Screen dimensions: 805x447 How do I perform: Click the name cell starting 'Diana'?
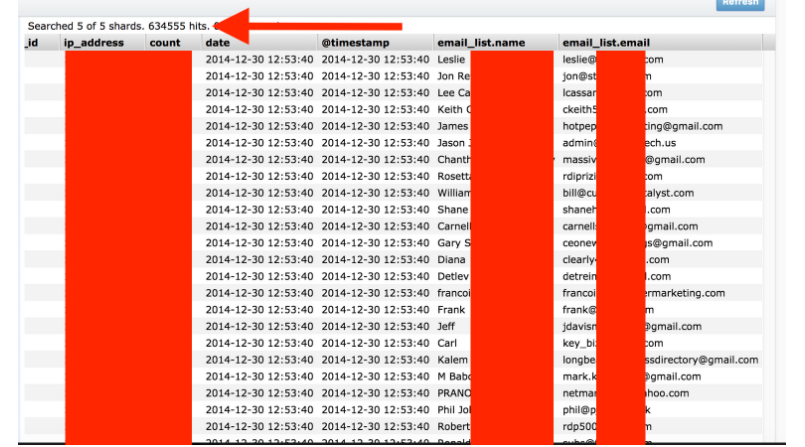click(451, 260)
